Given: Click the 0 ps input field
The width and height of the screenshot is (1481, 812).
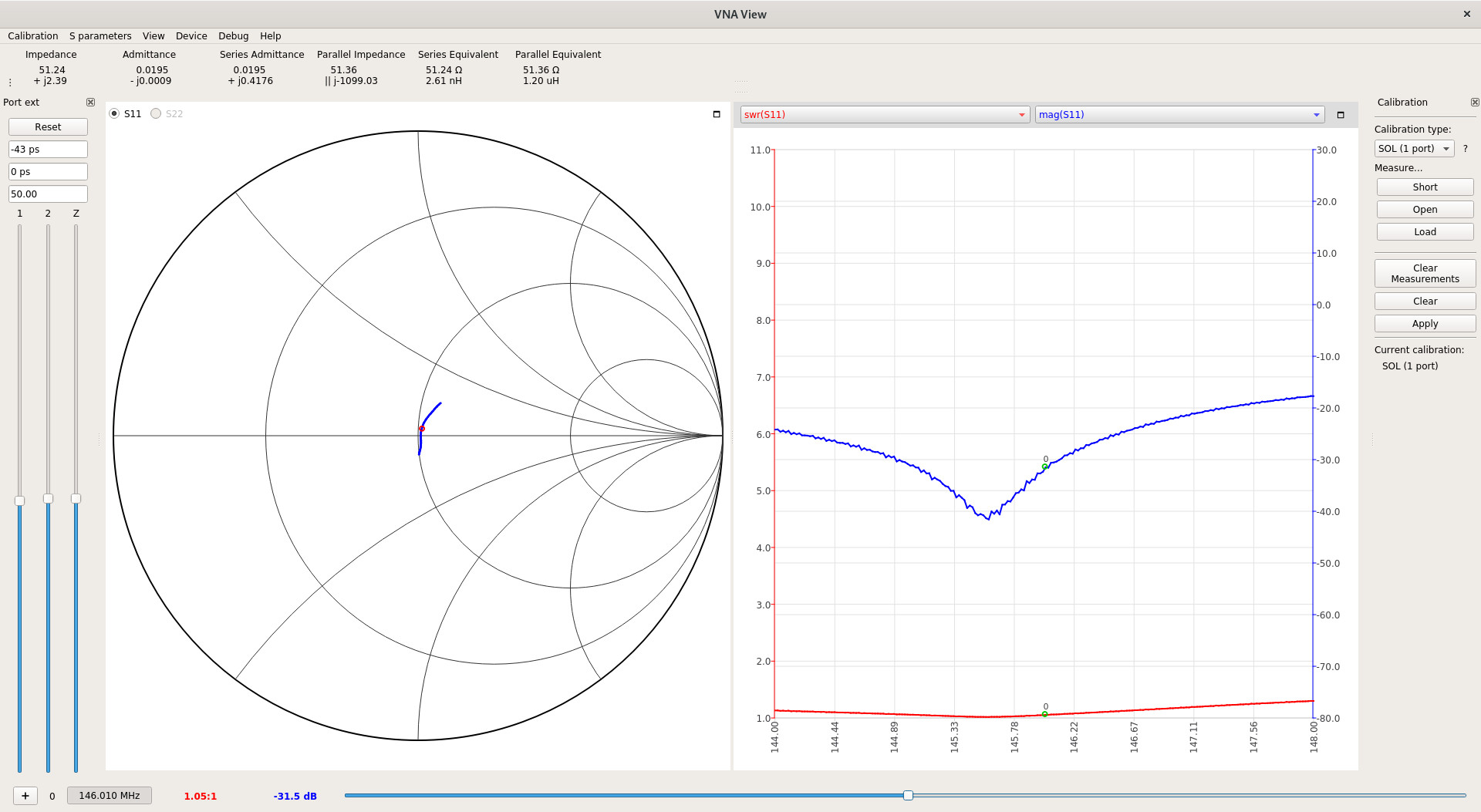Looking at the screenshot, I should 48,172.
